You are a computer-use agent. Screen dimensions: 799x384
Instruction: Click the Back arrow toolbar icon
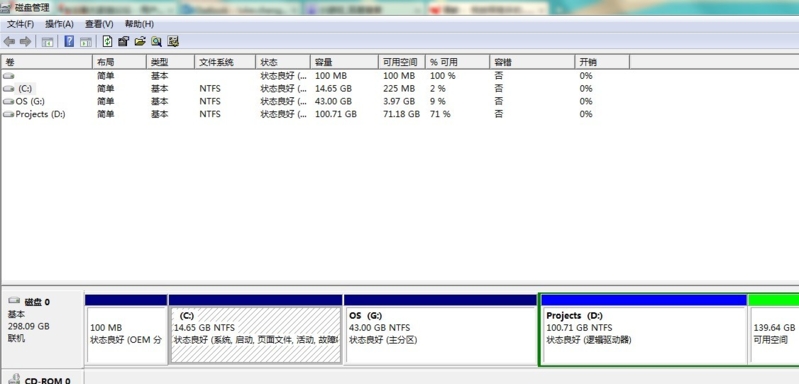coord(9,42)
